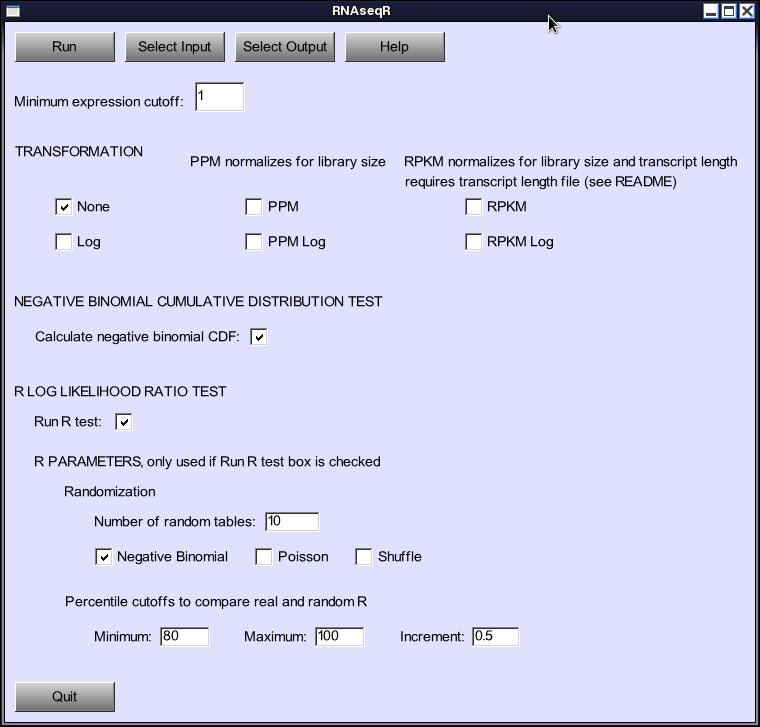
Task: Click R LOG LIKELIHOOD RATIO TEST heading
Action: (x=120, y=392)
